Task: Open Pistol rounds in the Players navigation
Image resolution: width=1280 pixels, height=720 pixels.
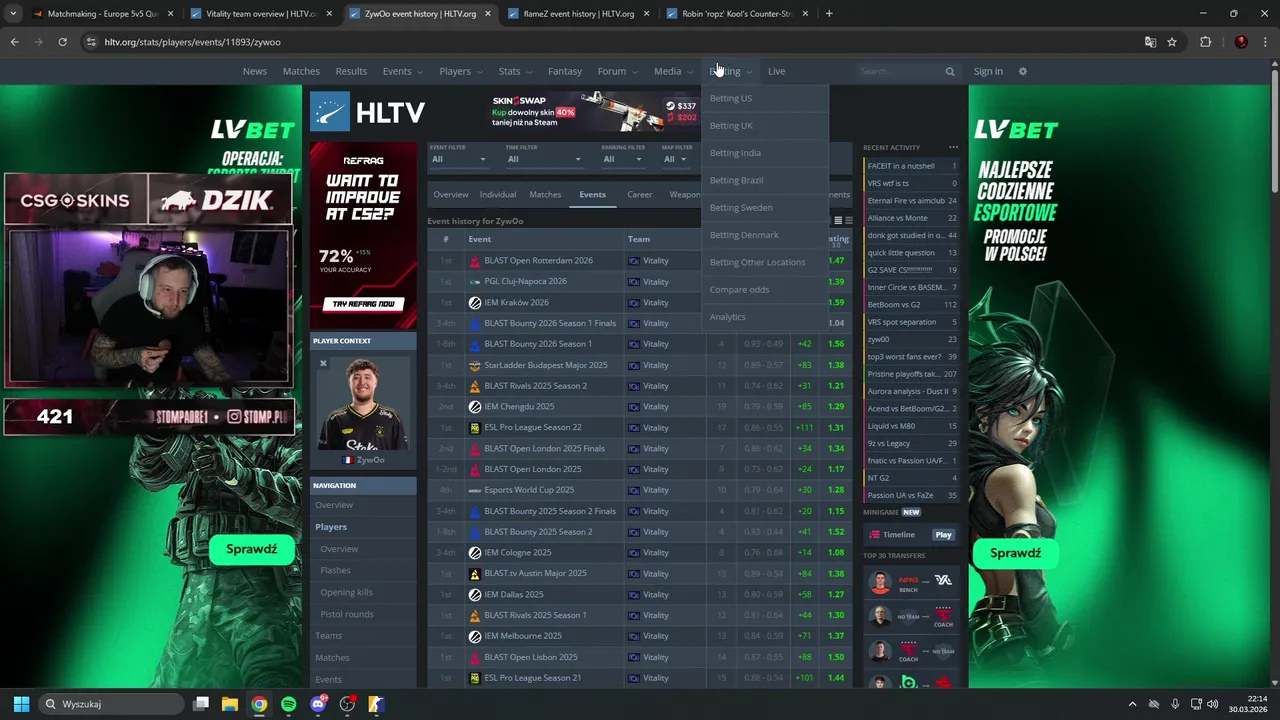Action: (x=347, y=614)
